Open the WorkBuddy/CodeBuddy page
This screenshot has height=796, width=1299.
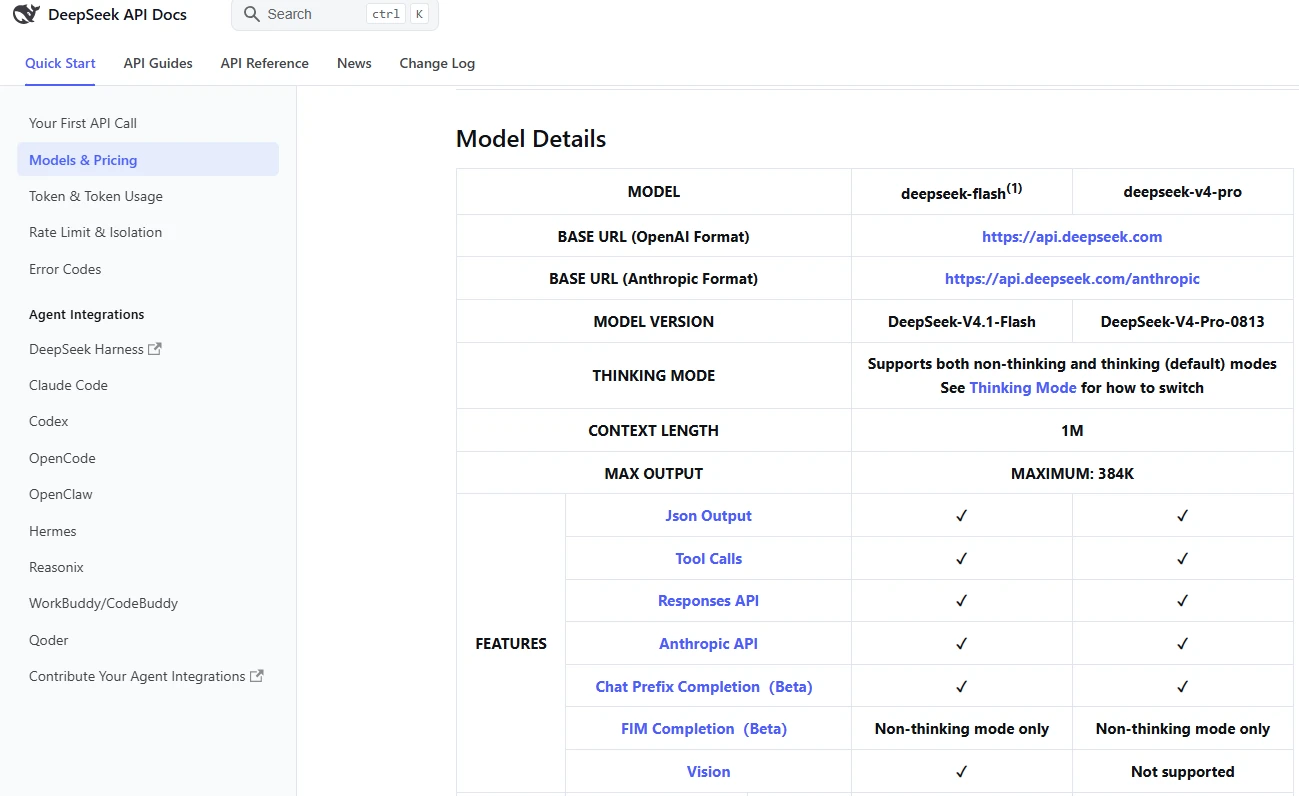pyautogui.click(x=103, y=603)
